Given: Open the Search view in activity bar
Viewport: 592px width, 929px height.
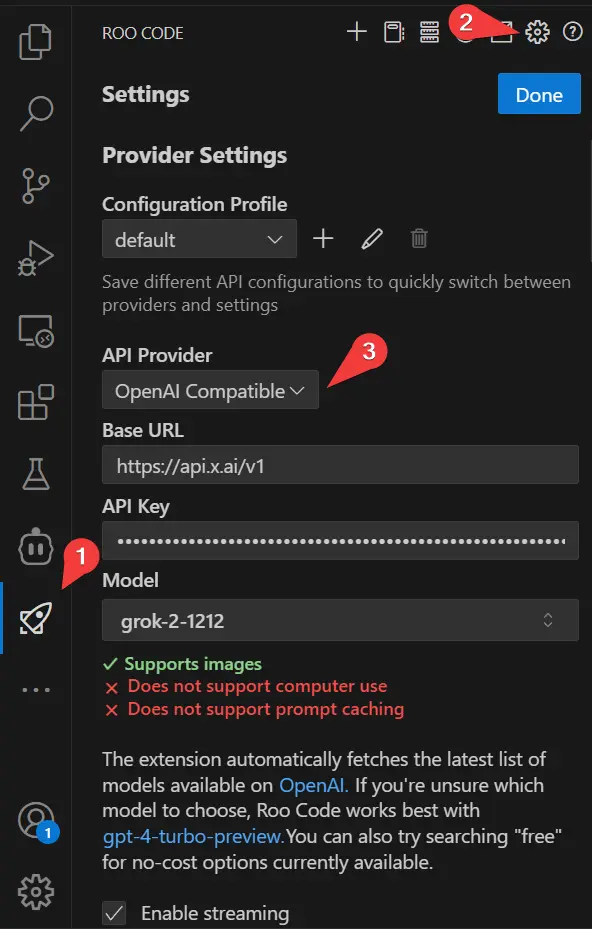Looking at the screenshot, I should pyautogui.click(x=36, y=114).
